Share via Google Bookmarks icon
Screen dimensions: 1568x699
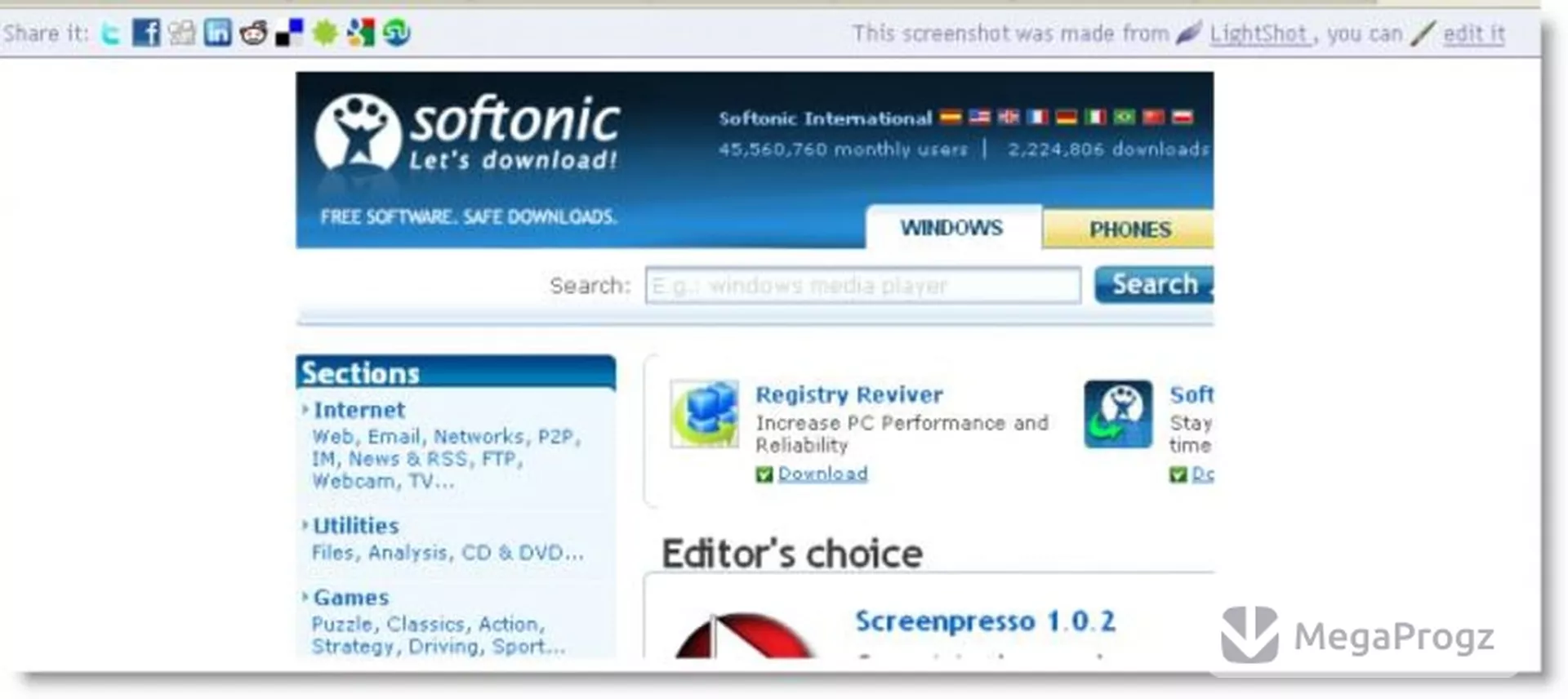[360, 33]
